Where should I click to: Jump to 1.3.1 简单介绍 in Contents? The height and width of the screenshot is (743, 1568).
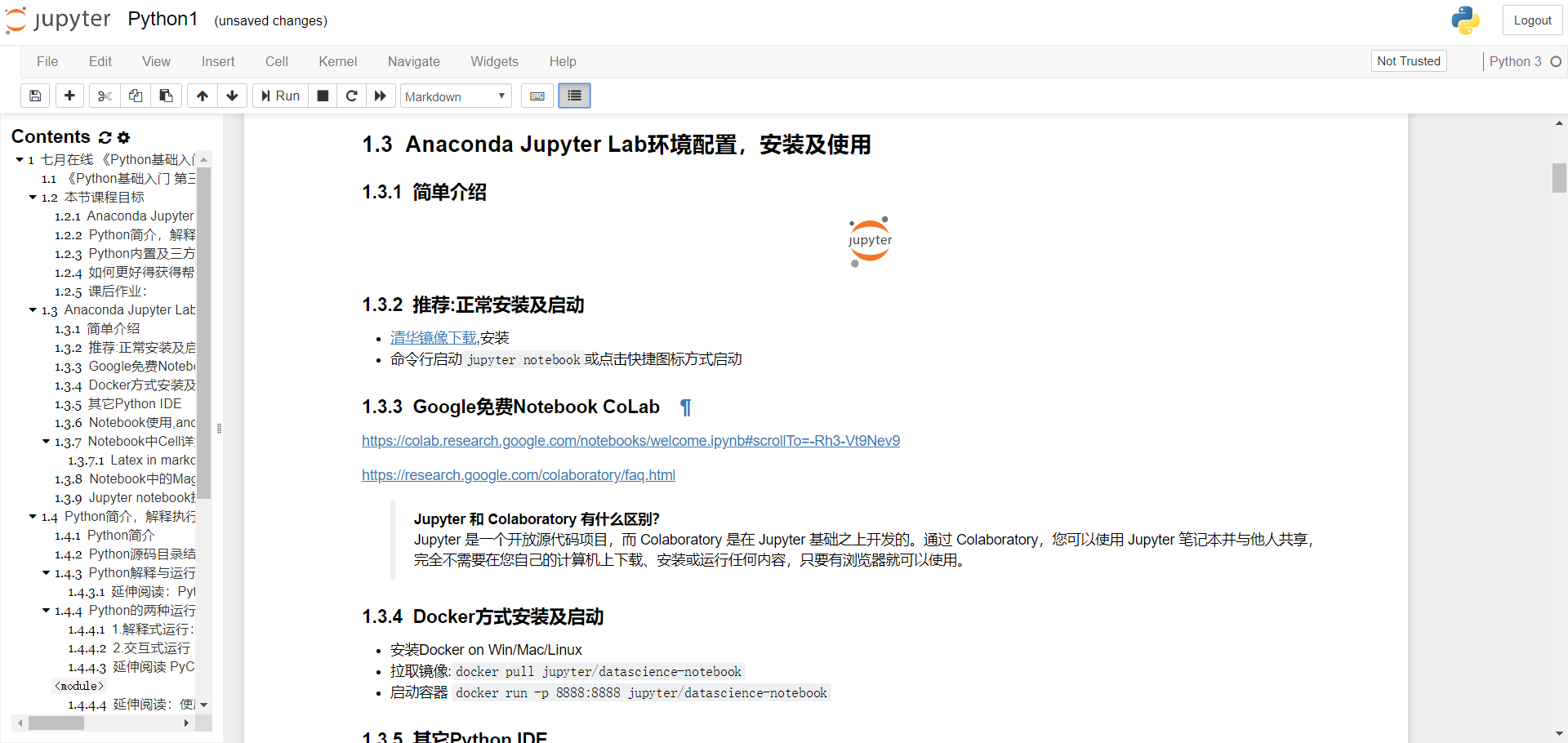coord(97,329)
